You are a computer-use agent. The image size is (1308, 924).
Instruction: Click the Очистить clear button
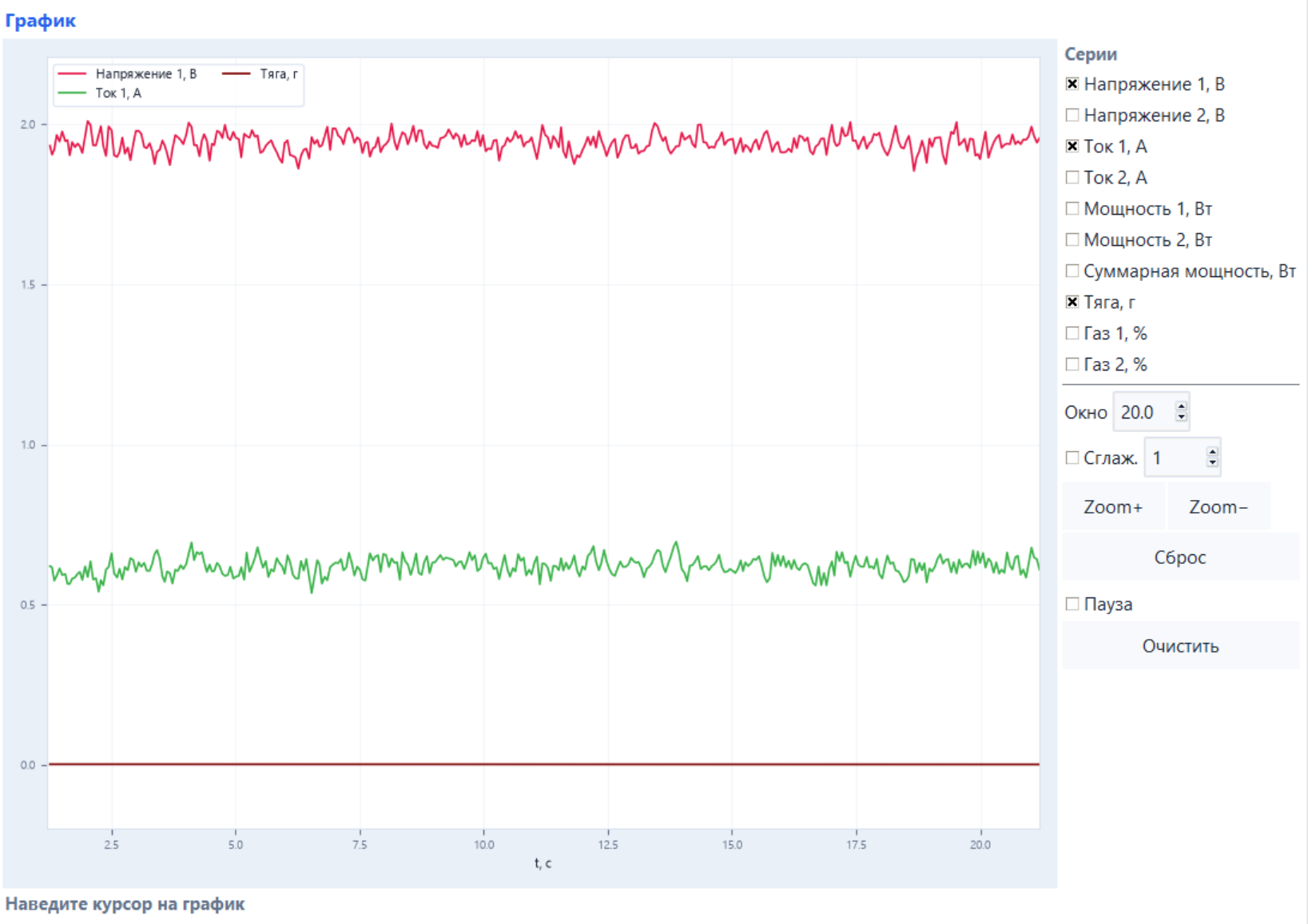click(x=1180, y=645)
